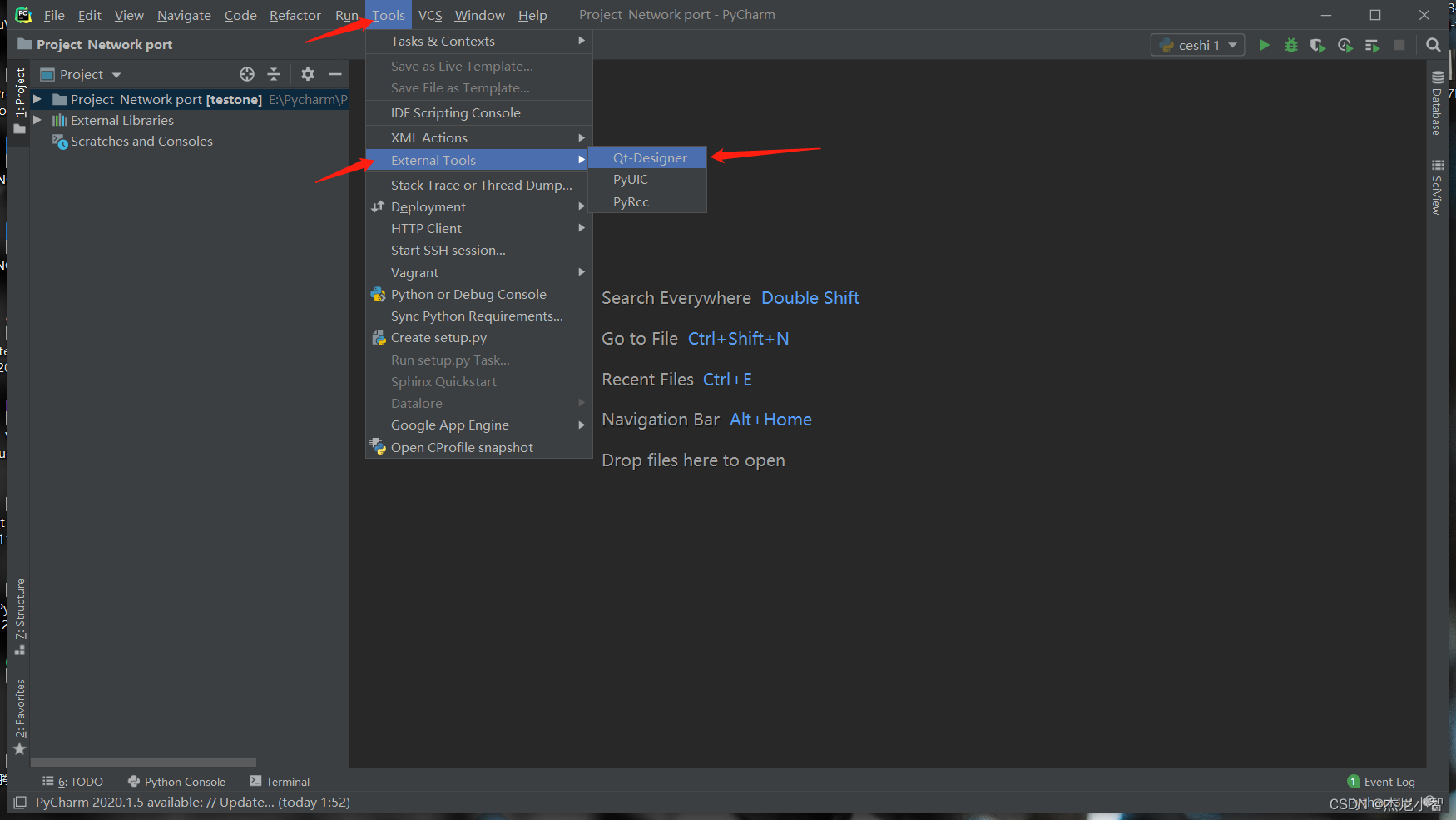1456x820 pixels.
Task: Expand XML Actions submenu
Action: [478, 137]
